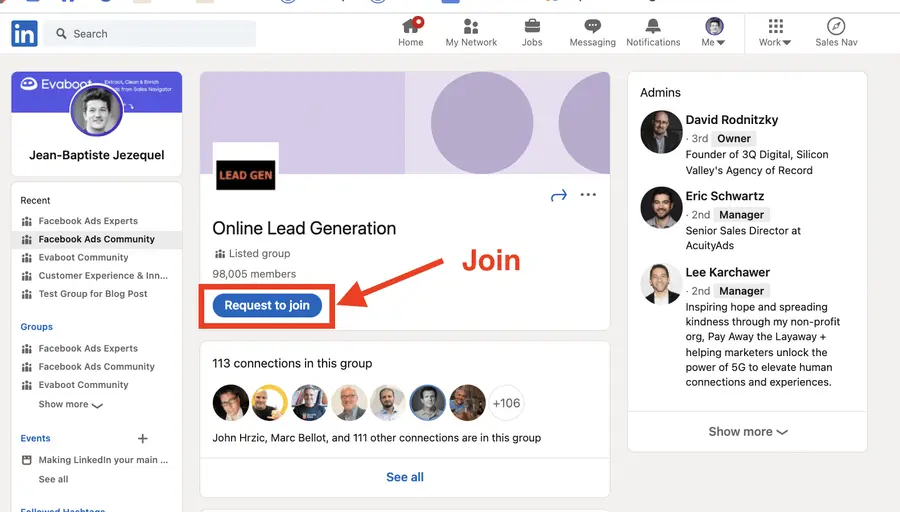The height and width of the screenshot is (512, 900).
Task: Click Lee Karchawer's avatar
Action: (x=661, y=284)
